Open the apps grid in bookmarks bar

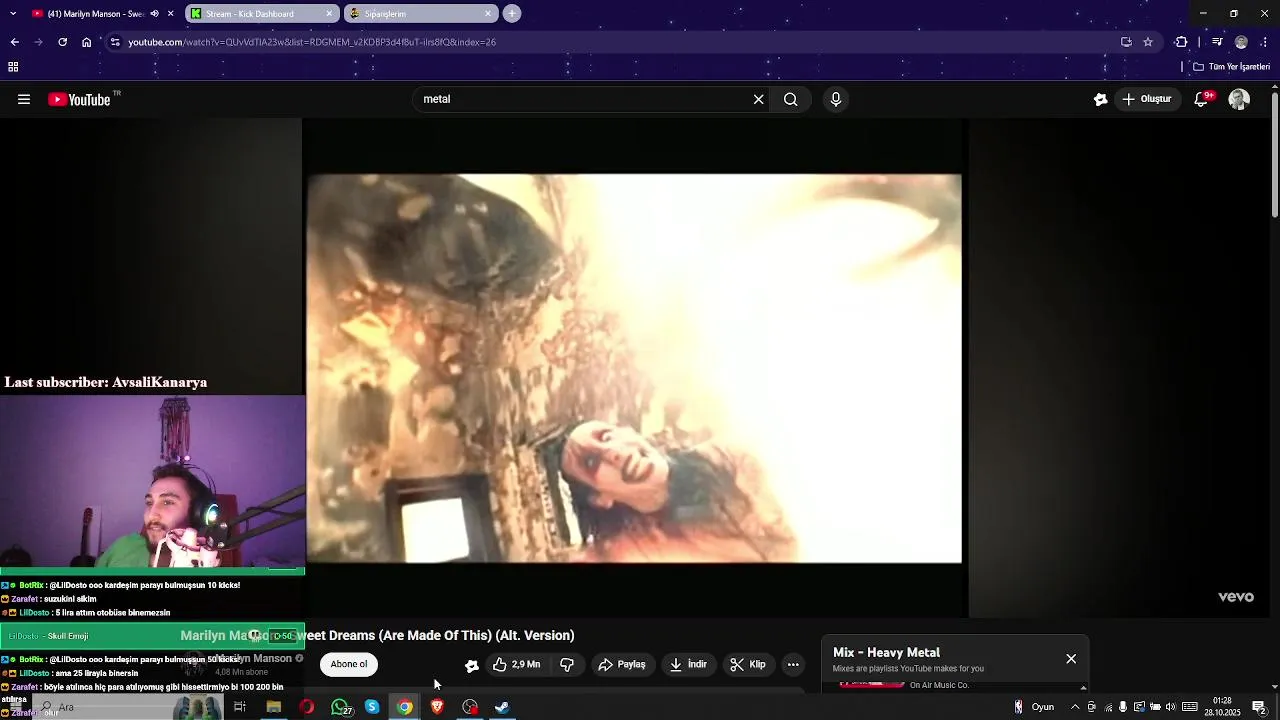[x=13, y=67]
